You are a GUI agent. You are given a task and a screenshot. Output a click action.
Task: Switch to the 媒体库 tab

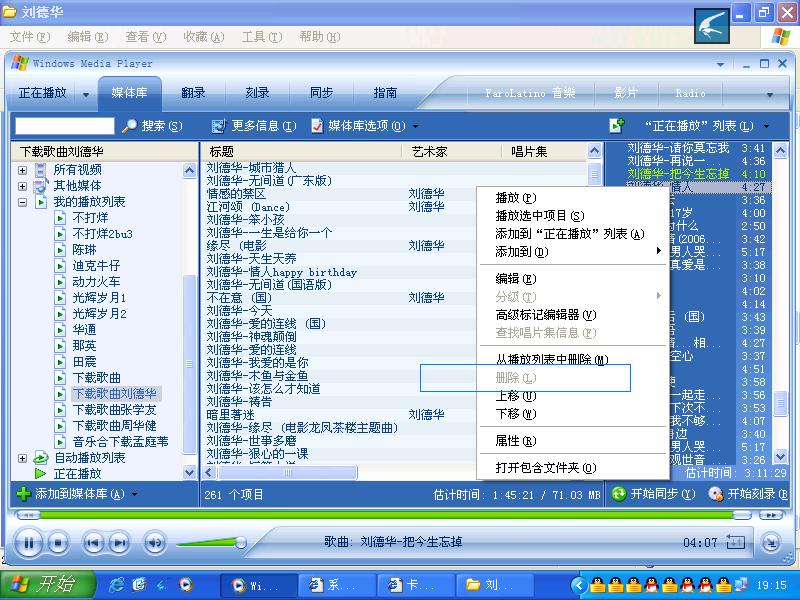click(x=130, y=93)
